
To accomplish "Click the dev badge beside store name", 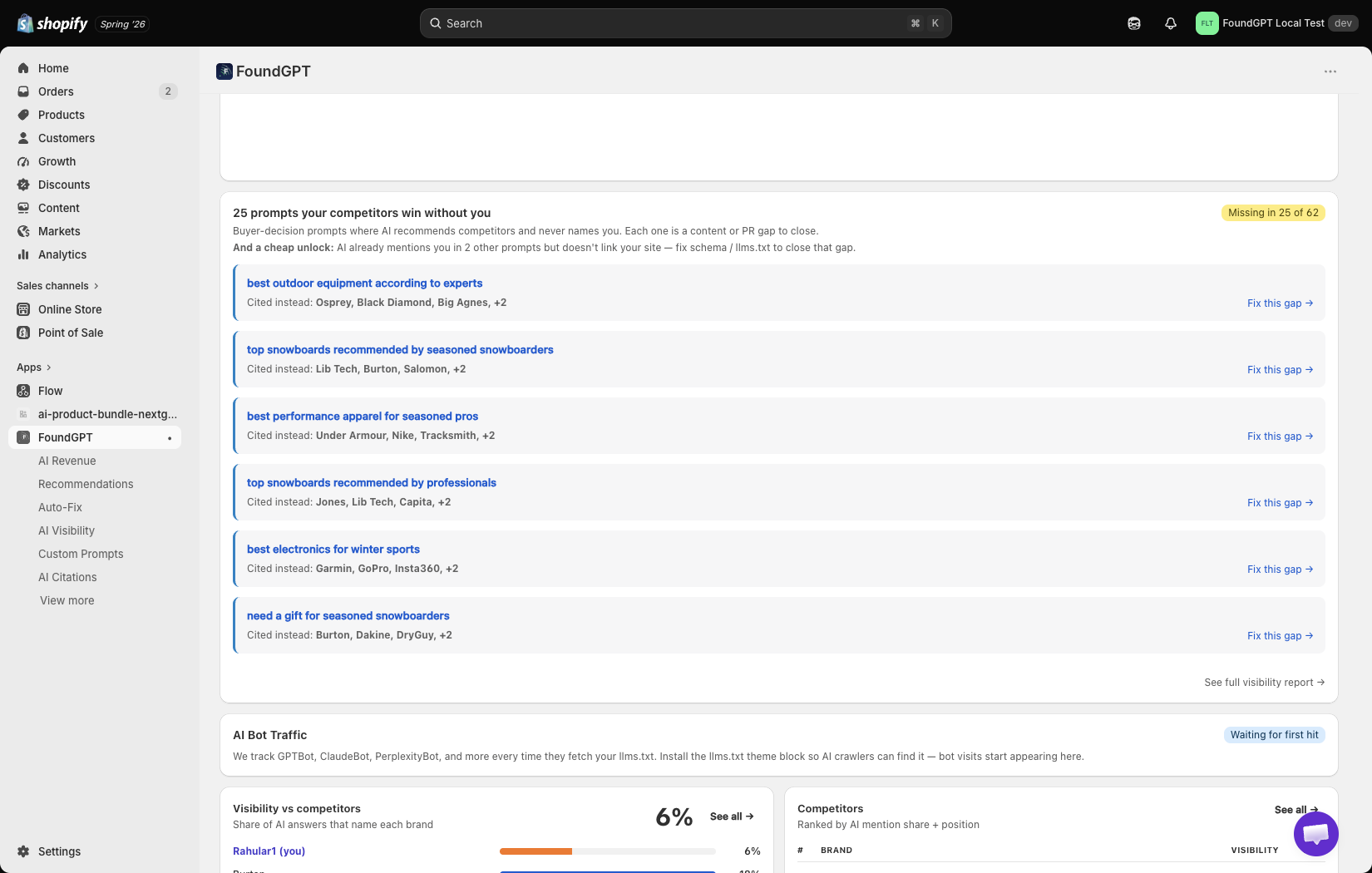I will click(x=1343, y=23).
